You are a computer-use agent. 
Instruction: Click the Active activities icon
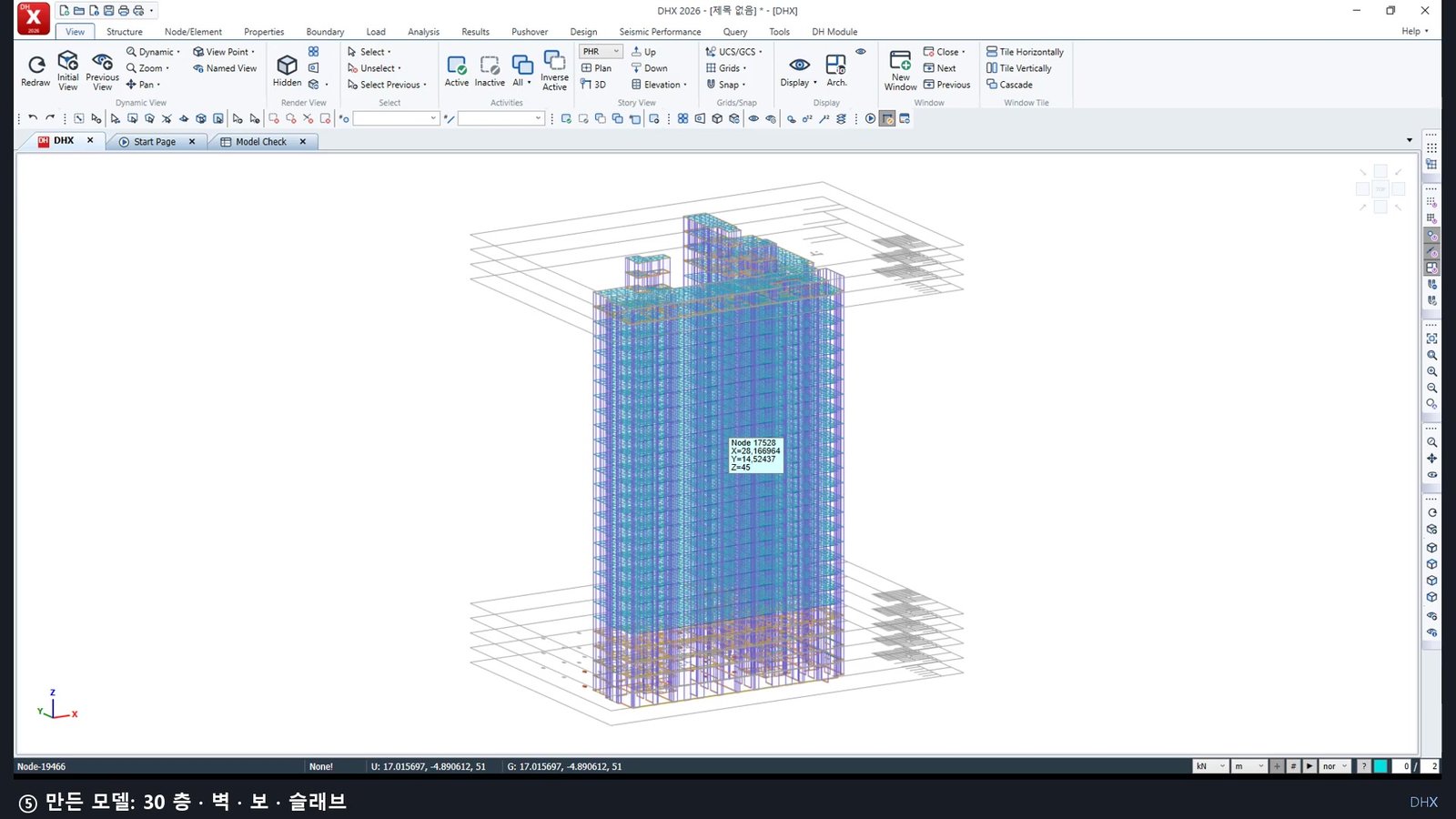[x=457, y=70]
